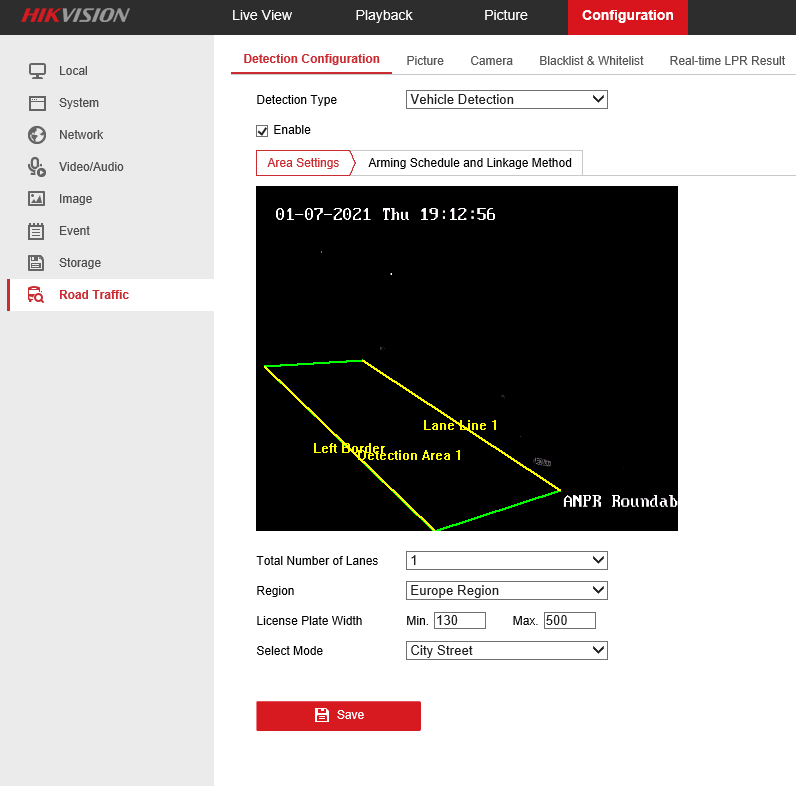Screen dimensions: 796x786
Task: Click the License Plate Width Max field
Action: tap(569, 621)
